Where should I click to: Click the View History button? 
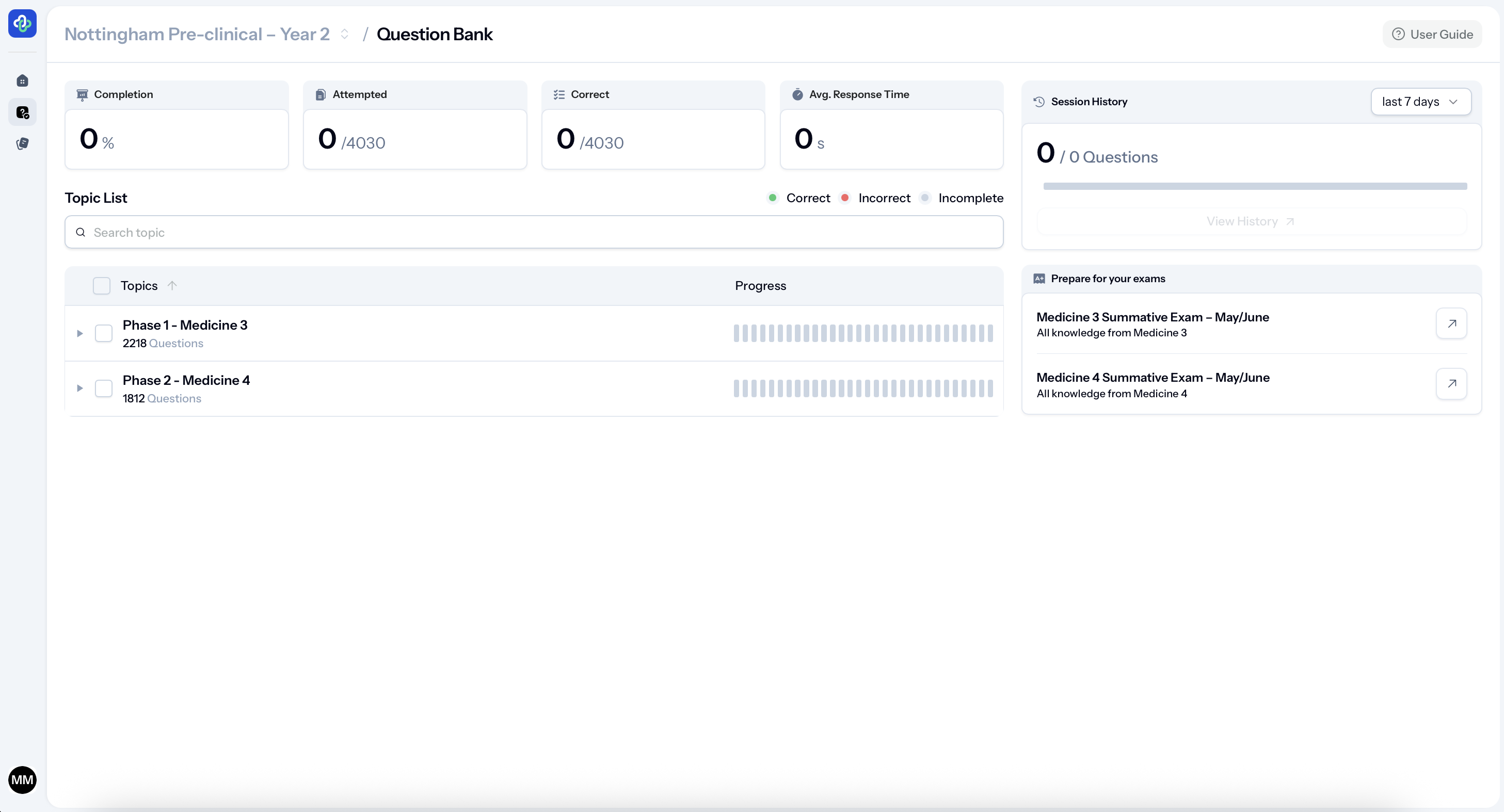pyautogui.click(x=1251, y=221)
